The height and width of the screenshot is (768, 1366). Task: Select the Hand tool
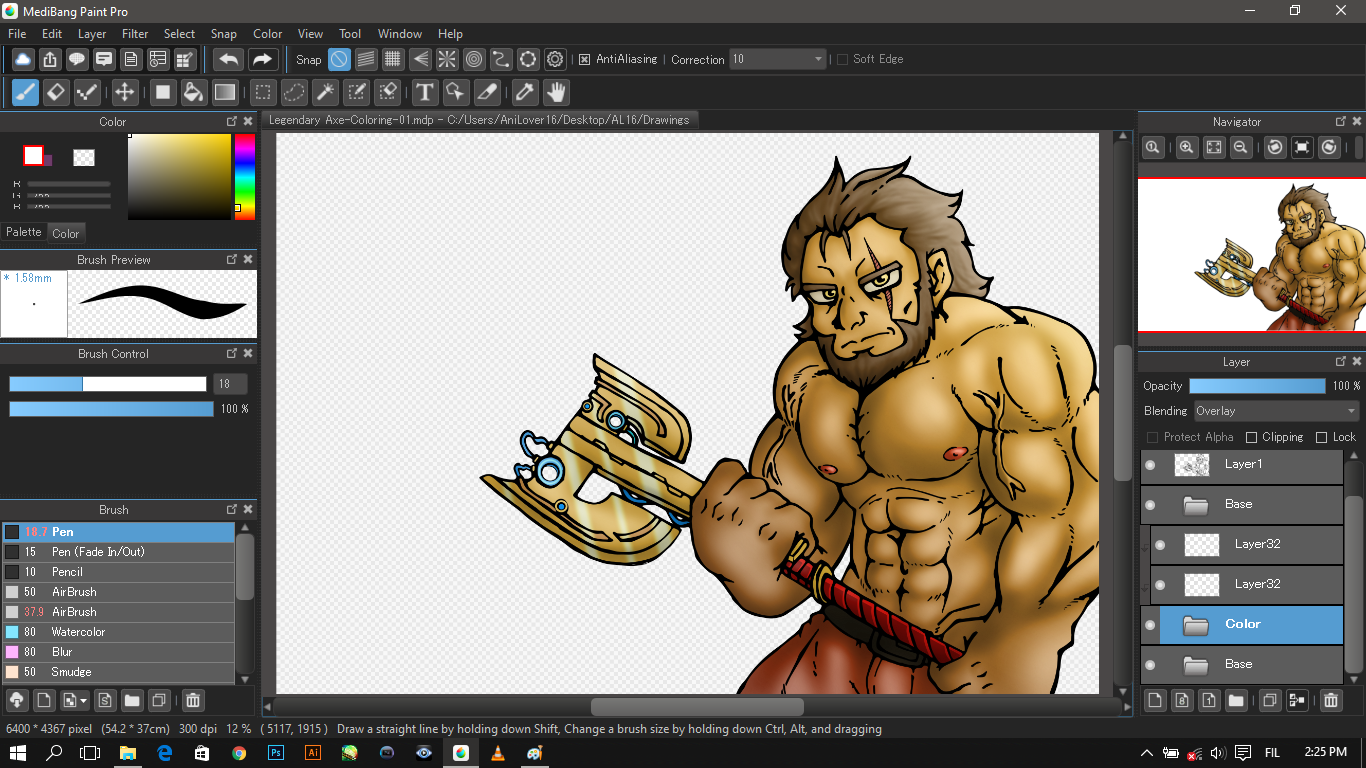coord(556,93)
